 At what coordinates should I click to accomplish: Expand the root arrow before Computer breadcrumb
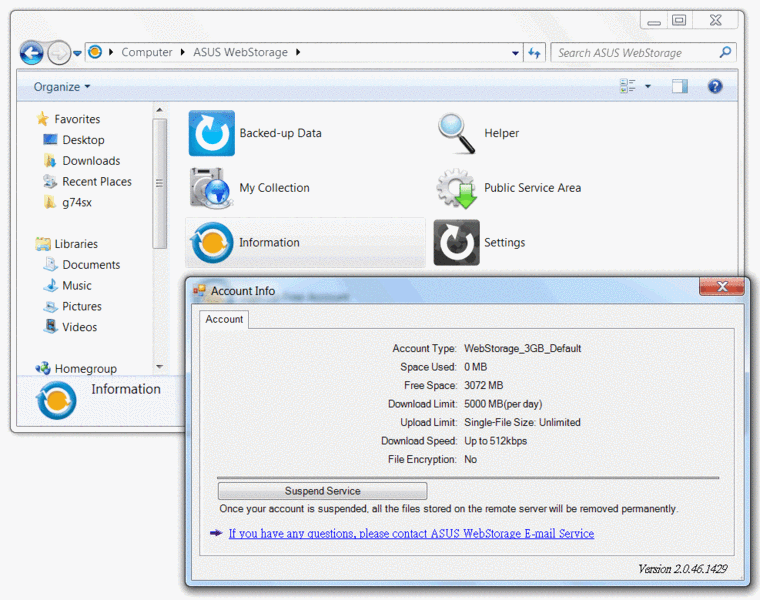click(x=111, y=52)
